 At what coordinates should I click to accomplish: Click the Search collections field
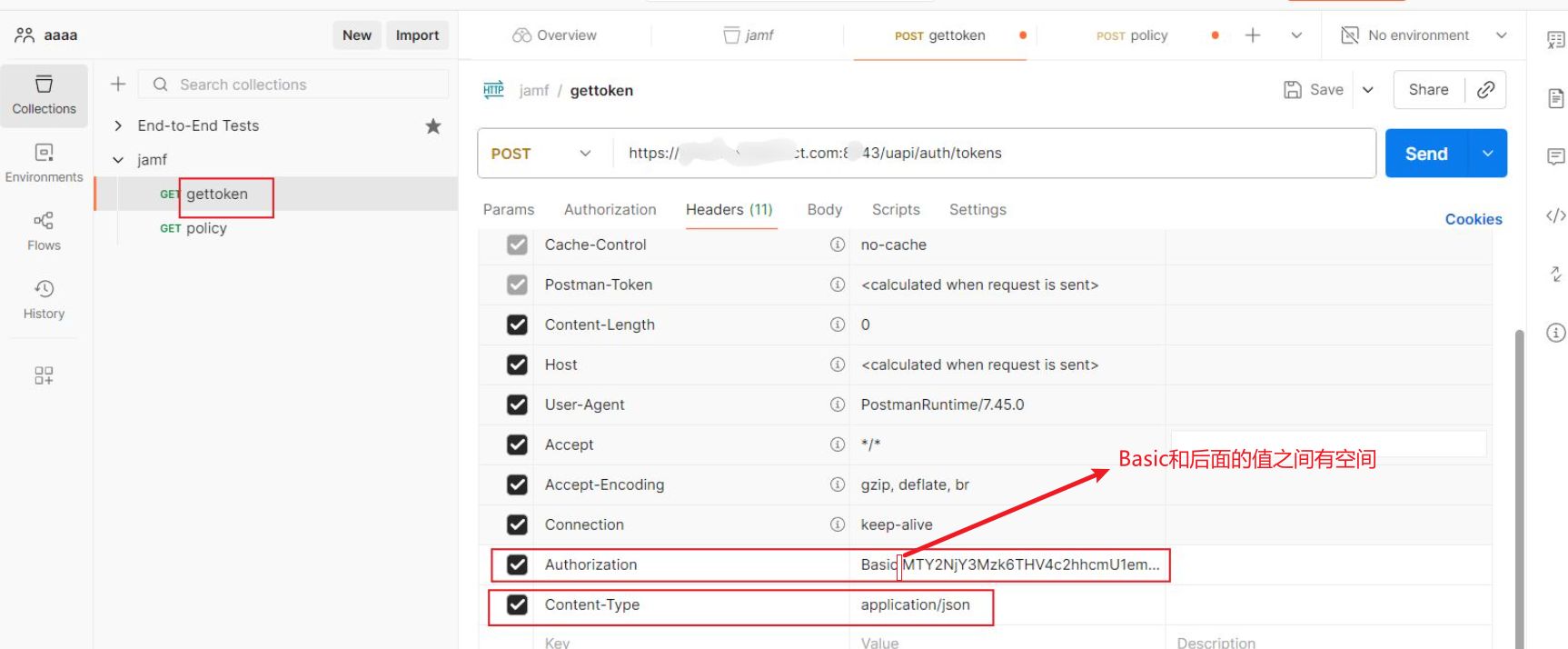pos(300,85)
